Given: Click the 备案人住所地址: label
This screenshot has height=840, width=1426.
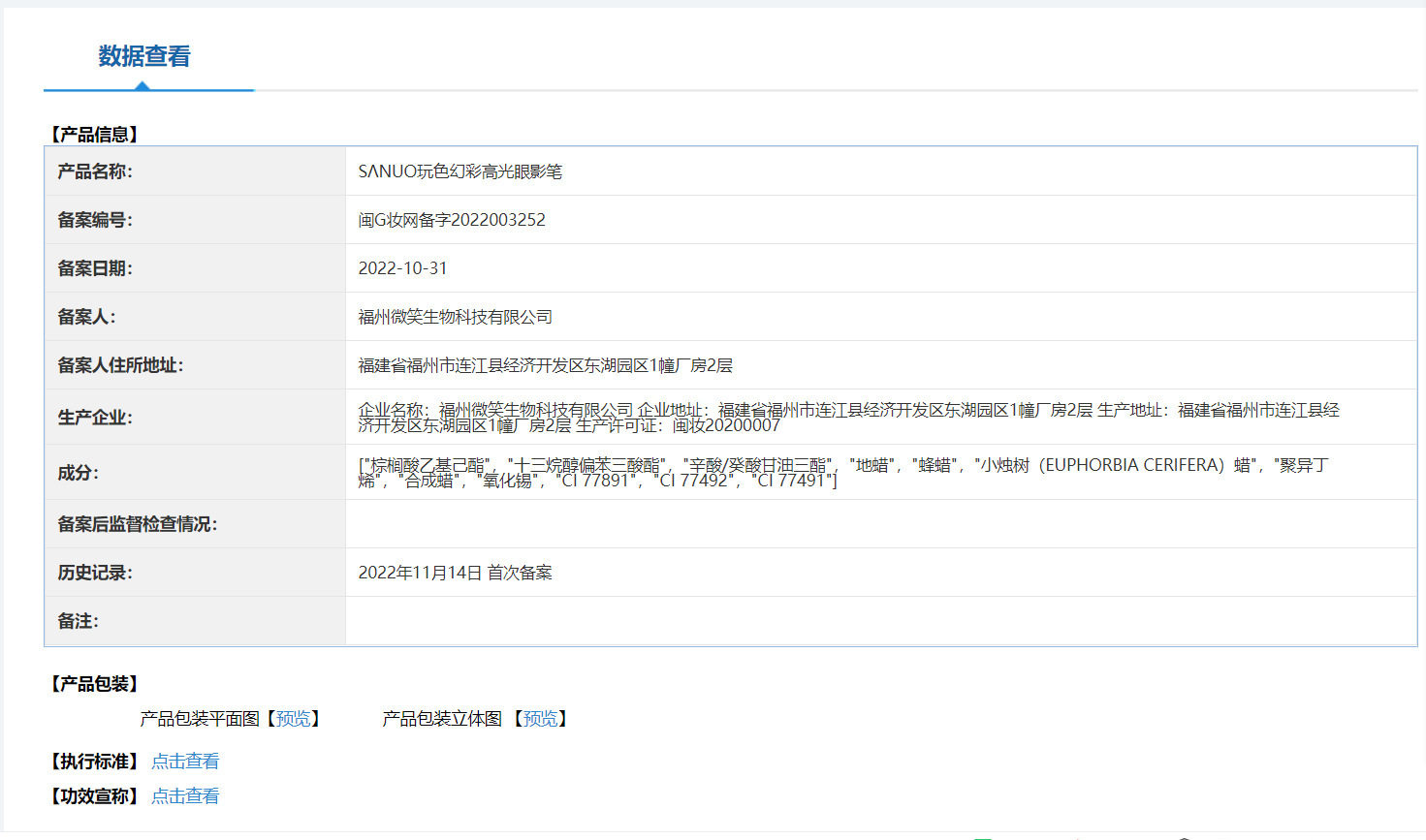Looking at the screenshot, I should (120, 365).
